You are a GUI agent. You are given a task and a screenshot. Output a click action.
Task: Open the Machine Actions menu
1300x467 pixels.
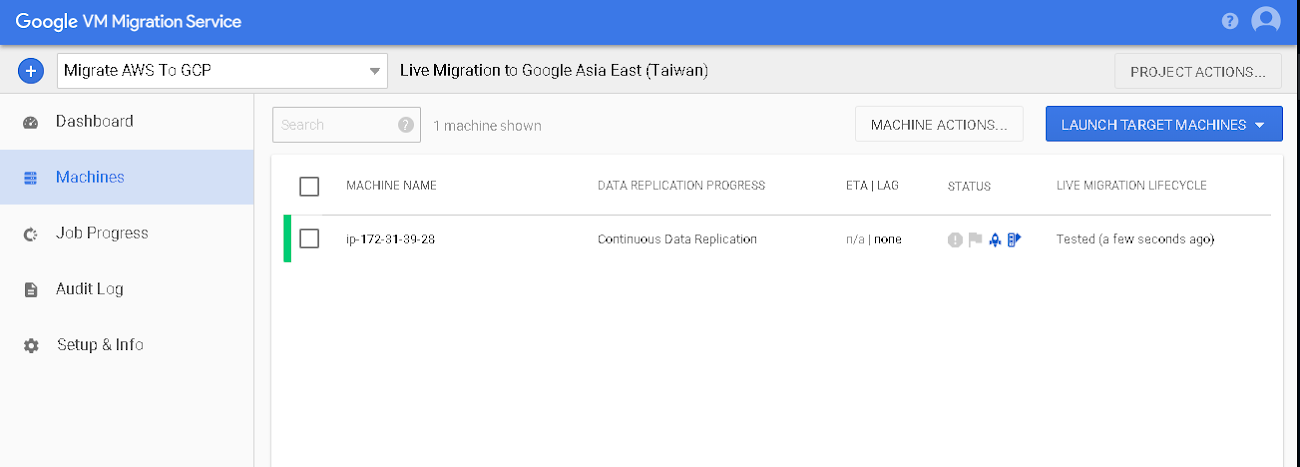pos(939,125)
